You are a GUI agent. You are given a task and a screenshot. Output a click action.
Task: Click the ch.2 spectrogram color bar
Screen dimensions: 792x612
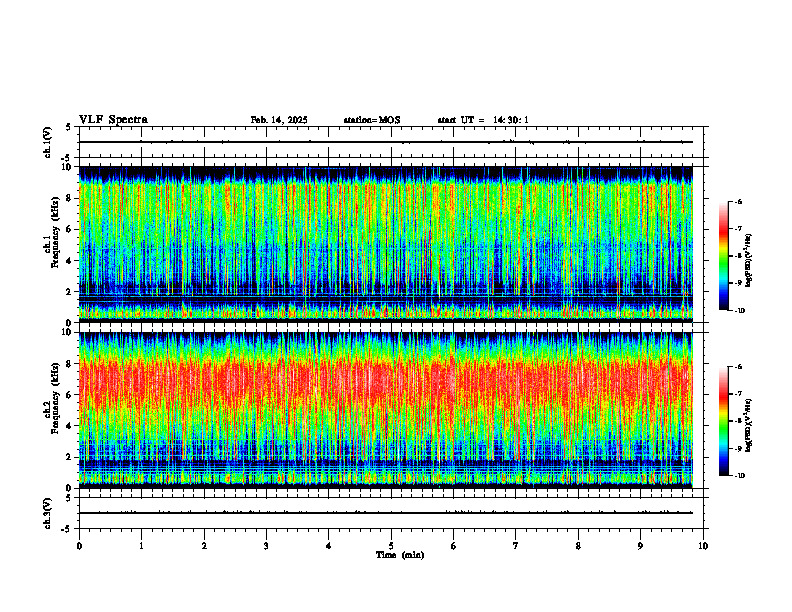click(723, 421)
